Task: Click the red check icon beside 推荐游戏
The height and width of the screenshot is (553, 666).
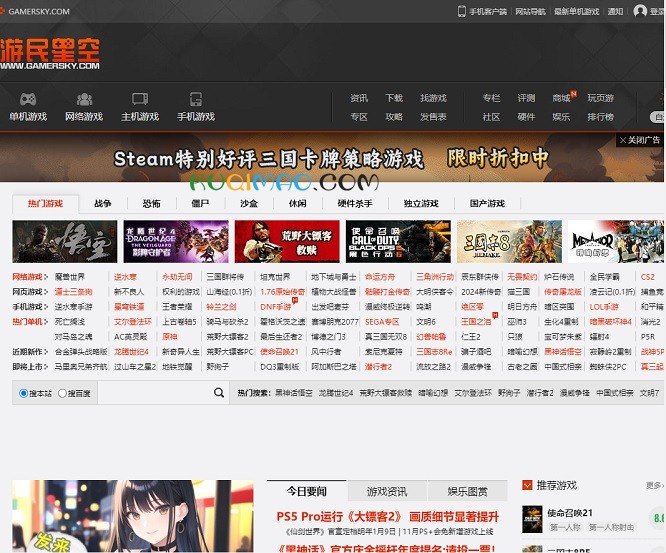Action: point(527,485)
